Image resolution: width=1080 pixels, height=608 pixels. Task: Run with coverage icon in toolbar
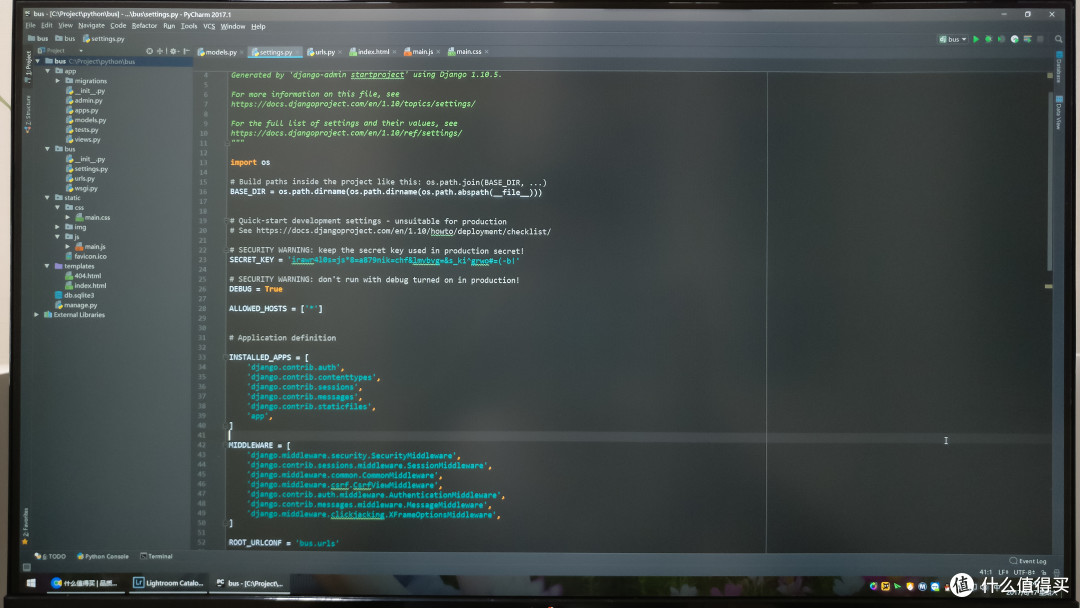point(1001,39)
